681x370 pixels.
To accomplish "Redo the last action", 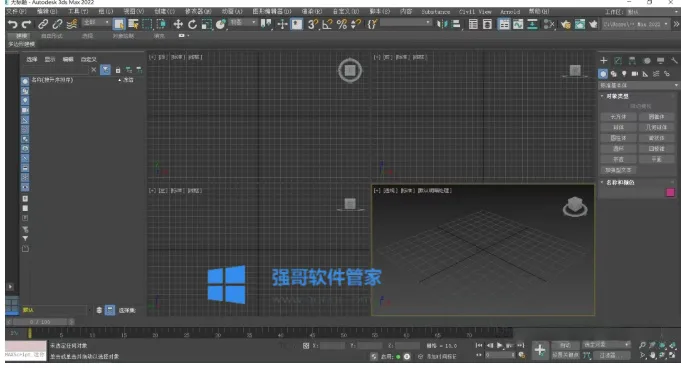I will click(x=27, y=24).
